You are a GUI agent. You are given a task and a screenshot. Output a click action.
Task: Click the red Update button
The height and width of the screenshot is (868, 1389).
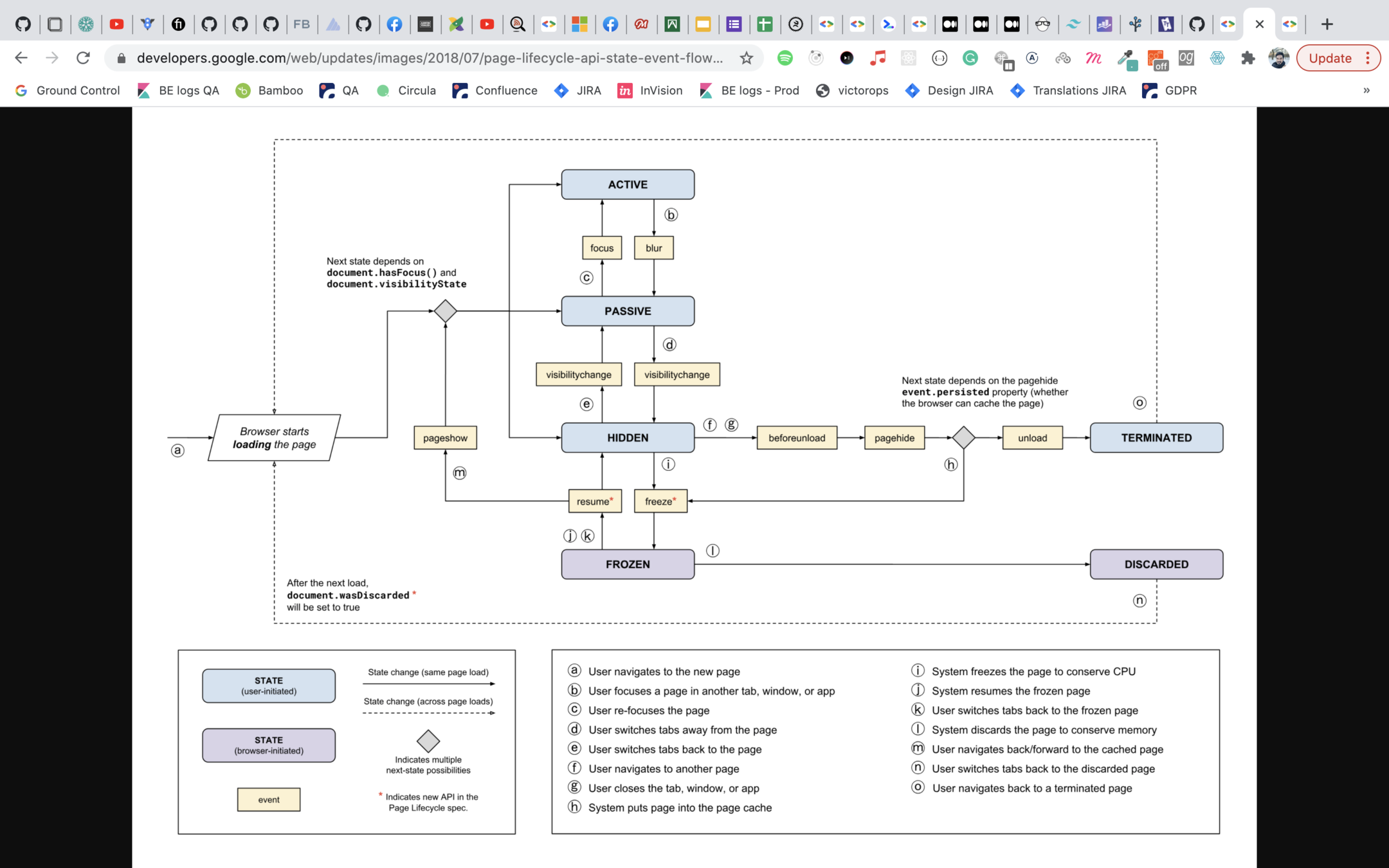coord(1330,58)
